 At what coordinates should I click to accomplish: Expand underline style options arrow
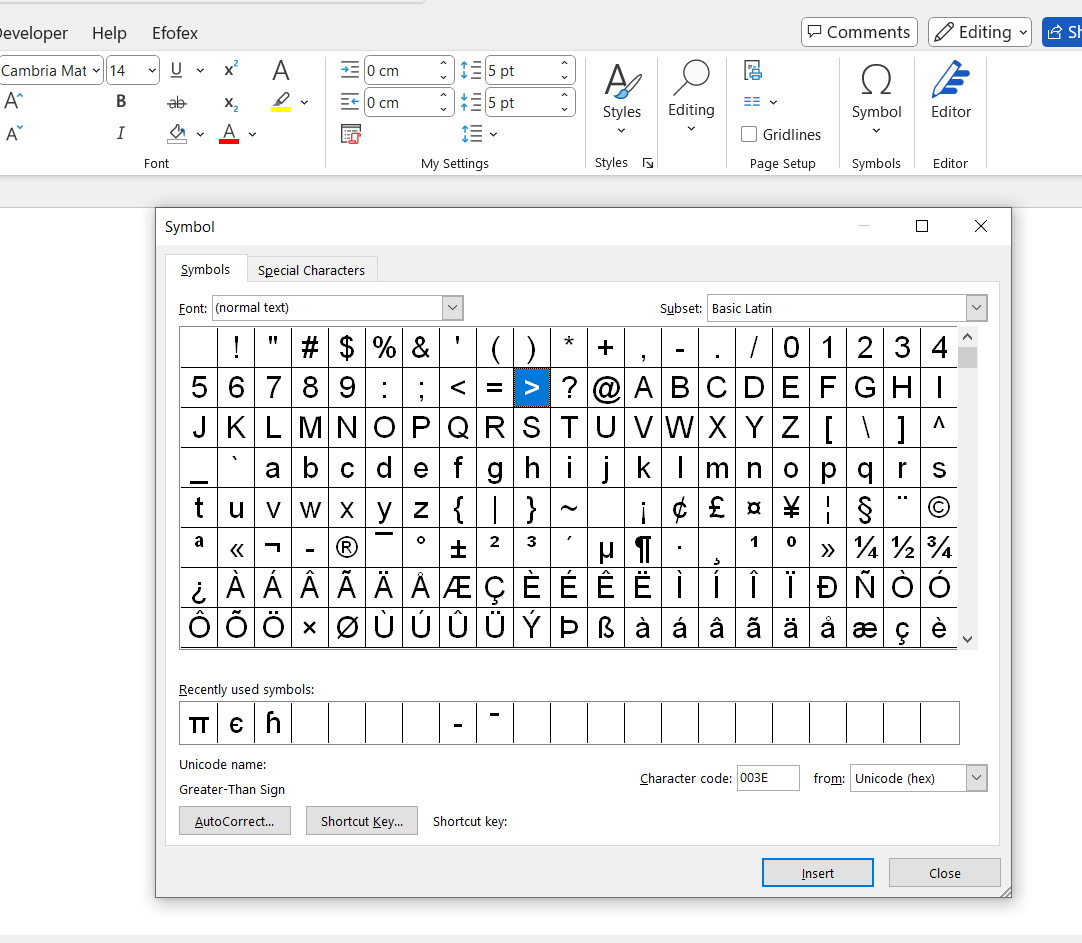tap(201, 70)
